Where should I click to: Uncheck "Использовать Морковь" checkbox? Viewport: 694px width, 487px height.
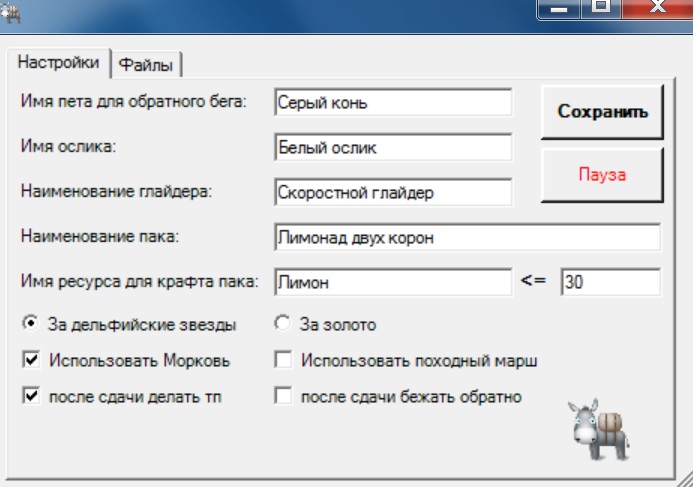pyautogui.click(x=31, y=360)
